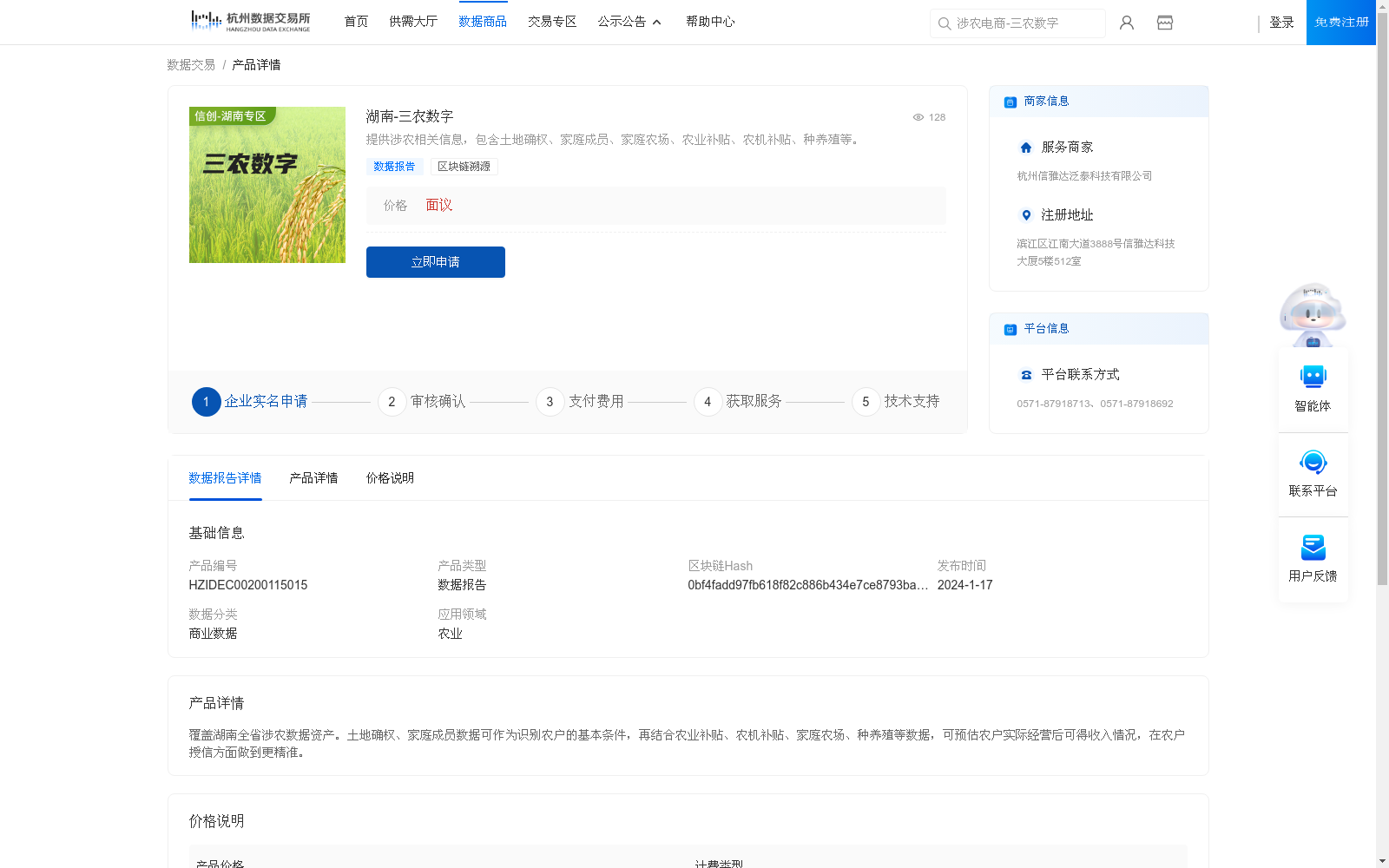Click step 2 circle 审核确认
The image size is (1389, 868).
click(392, 402)
